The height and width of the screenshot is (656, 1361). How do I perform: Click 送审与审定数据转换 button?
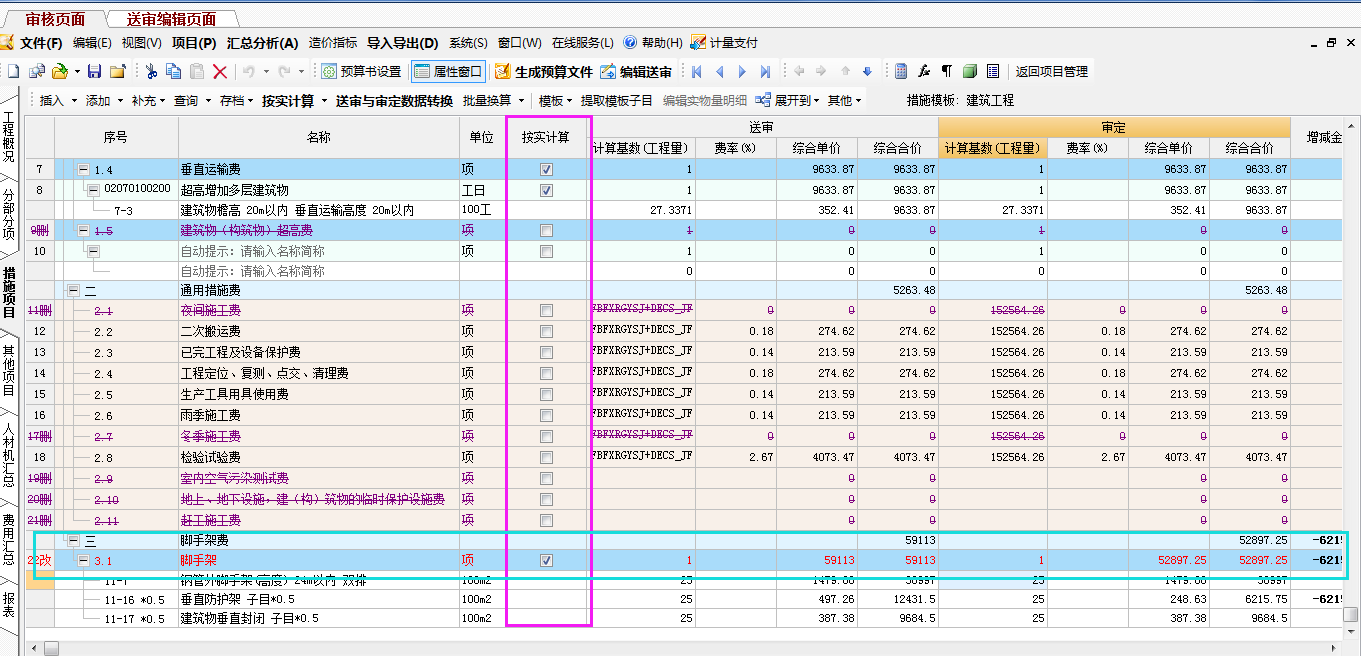tap(394, 100)
